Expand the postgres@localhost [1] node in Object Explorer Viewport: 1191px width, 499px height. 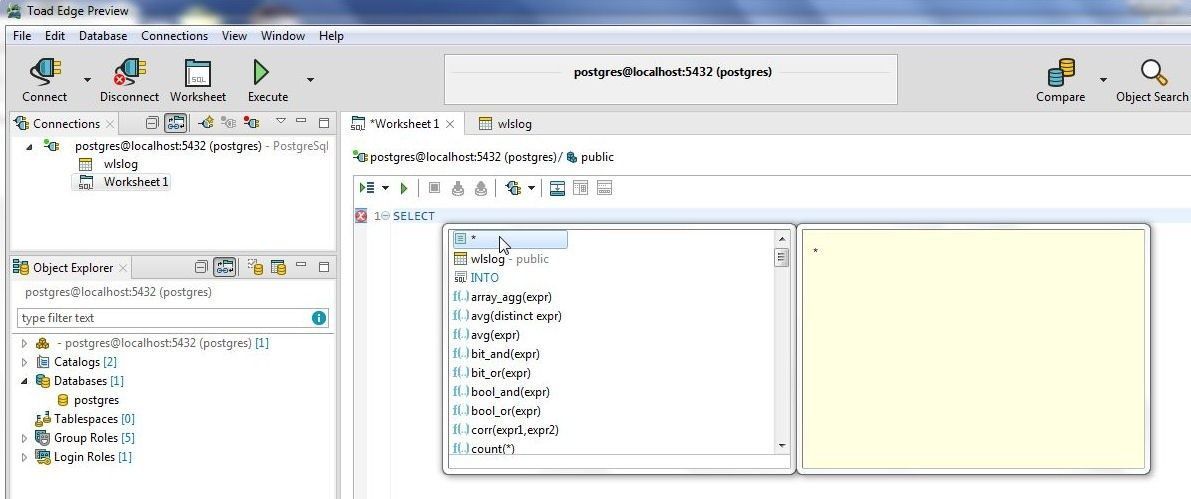(x=24, y=343)
